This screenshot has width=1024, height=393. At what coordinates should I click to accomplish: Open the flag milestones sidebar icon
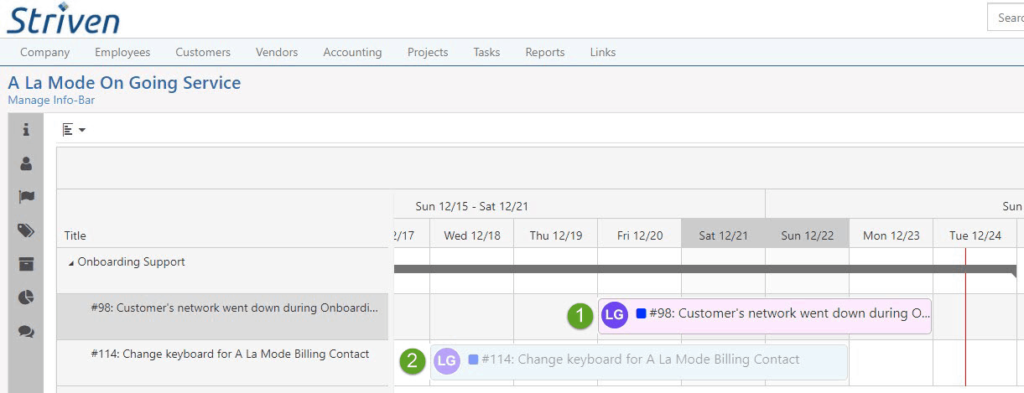click(26, 197)
